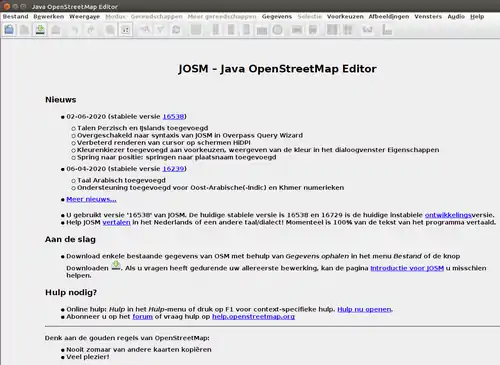Click the greyed-out Search magnifier icon
The height and width of the screenshot is (365, 500).
(x=110, y=30)
